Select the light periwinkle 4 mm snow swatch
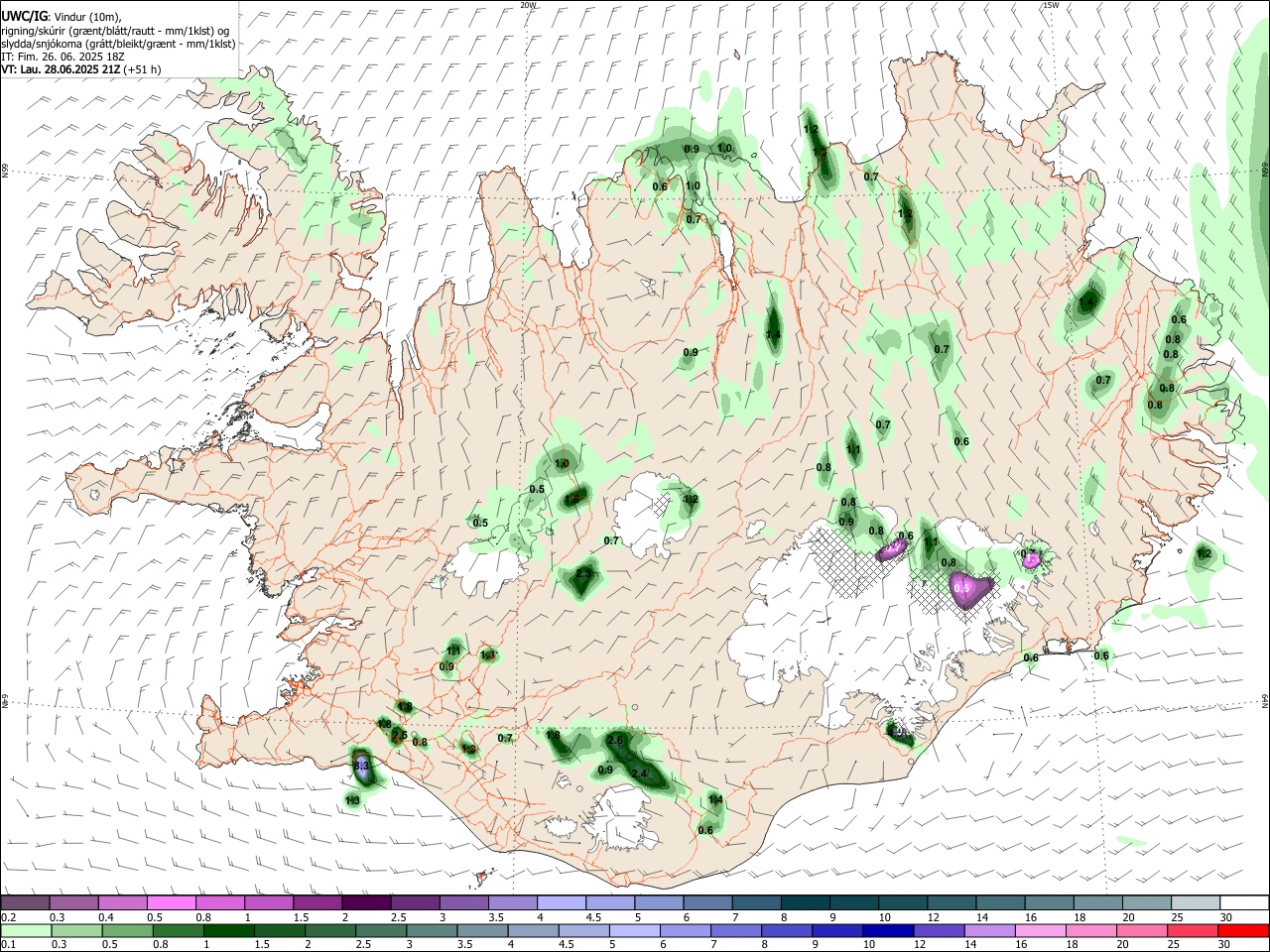 (x=562, y=903)
